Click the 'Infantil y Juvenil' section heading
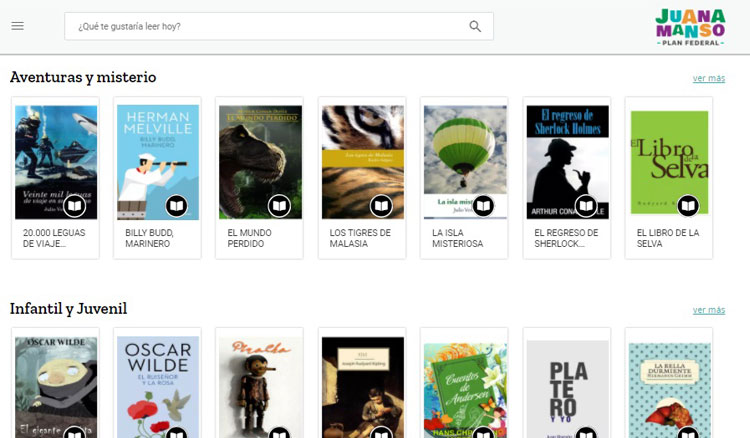Screen dimensions: 750x438 coord(68,308)
